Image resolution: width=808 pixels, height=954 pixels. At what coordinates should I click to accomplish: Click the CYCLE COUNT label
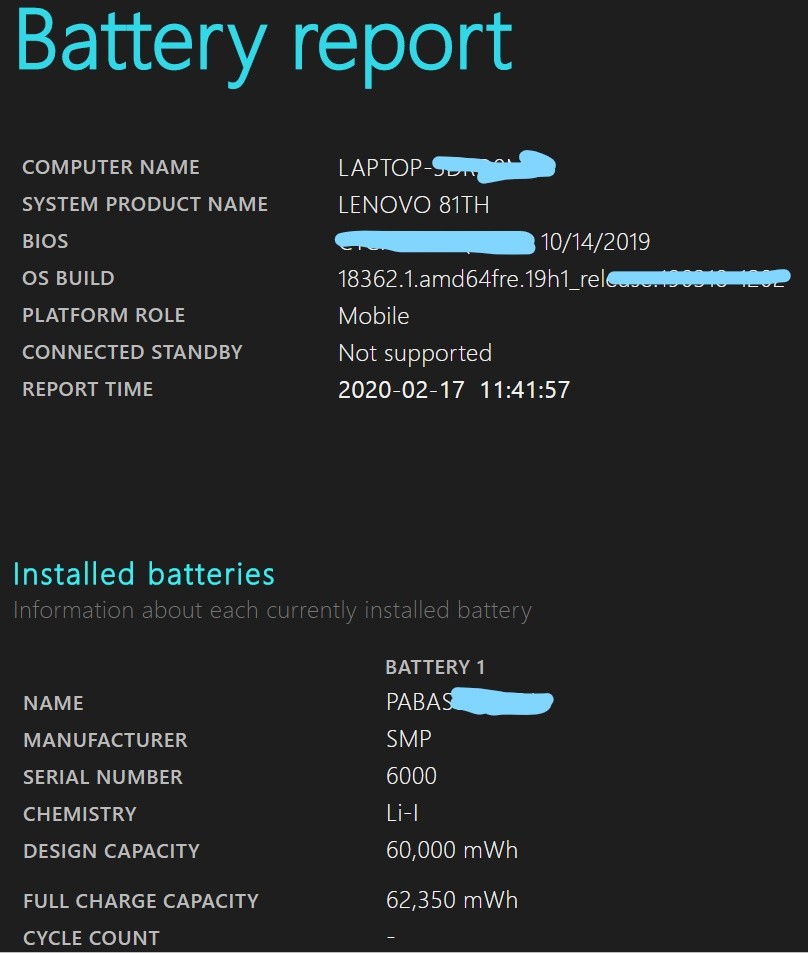[91, 938]
